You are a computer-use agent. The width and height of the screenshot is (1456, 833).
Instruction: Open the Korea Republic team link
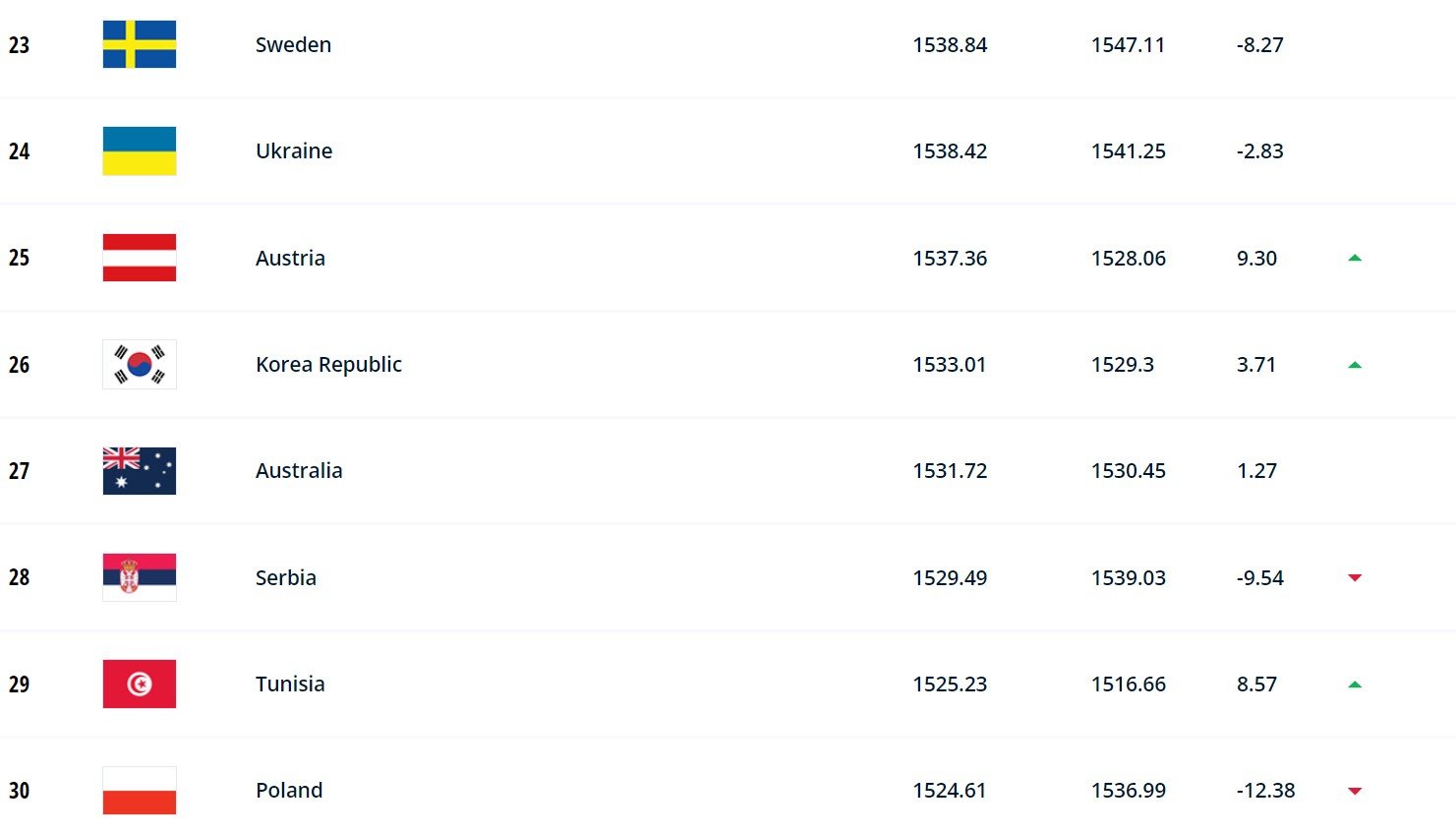pyautogui.click(x=328, y=365)
